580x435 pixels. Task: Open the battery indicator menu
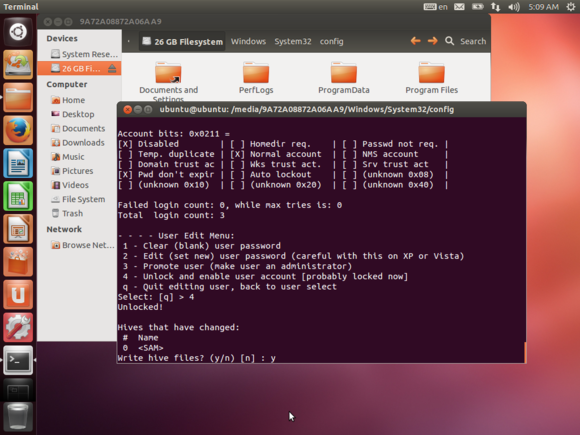click(478, 7)
